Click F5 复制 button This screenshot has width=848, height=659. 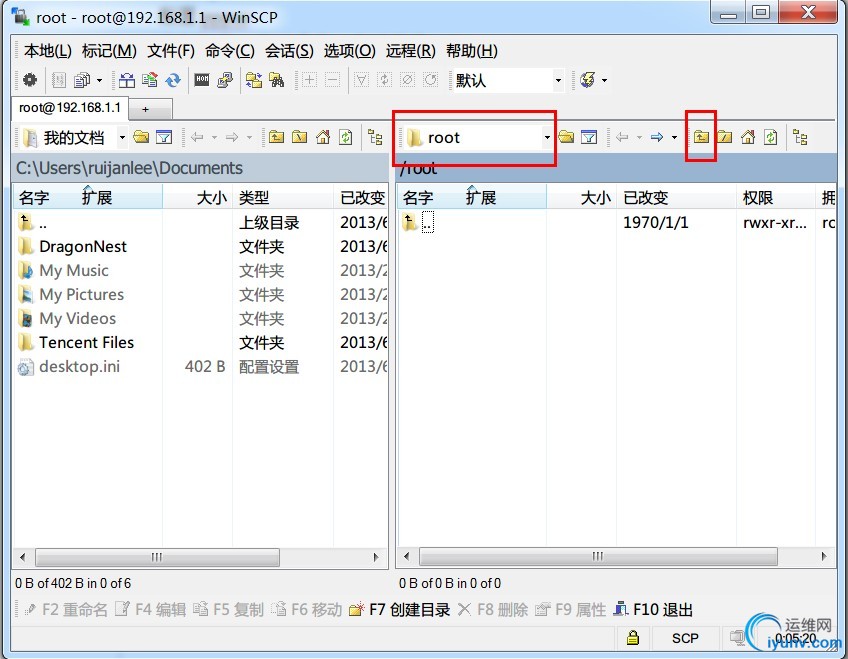pos(228,610)
